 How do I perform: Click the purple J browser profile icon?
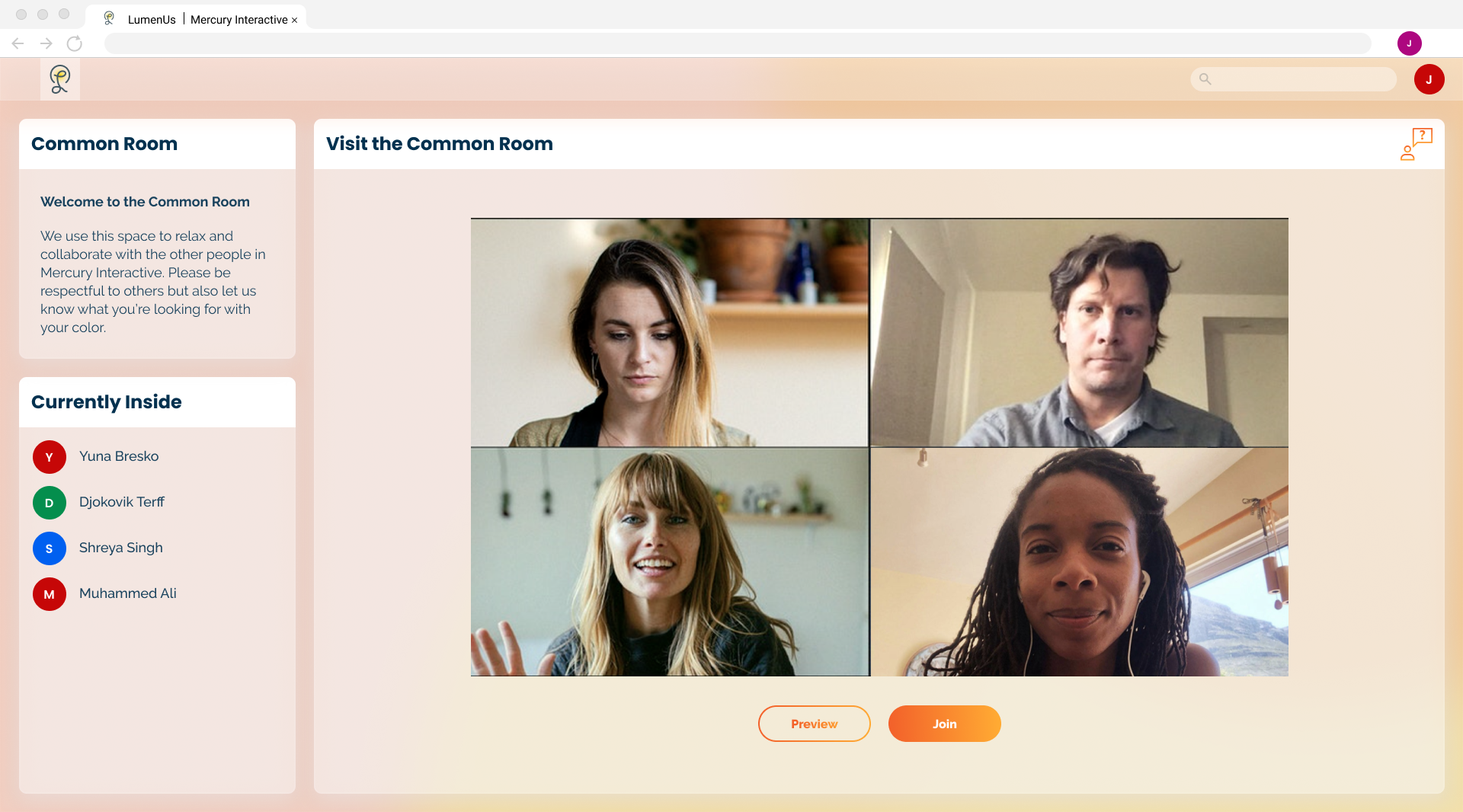click(x=1409, y=43)
